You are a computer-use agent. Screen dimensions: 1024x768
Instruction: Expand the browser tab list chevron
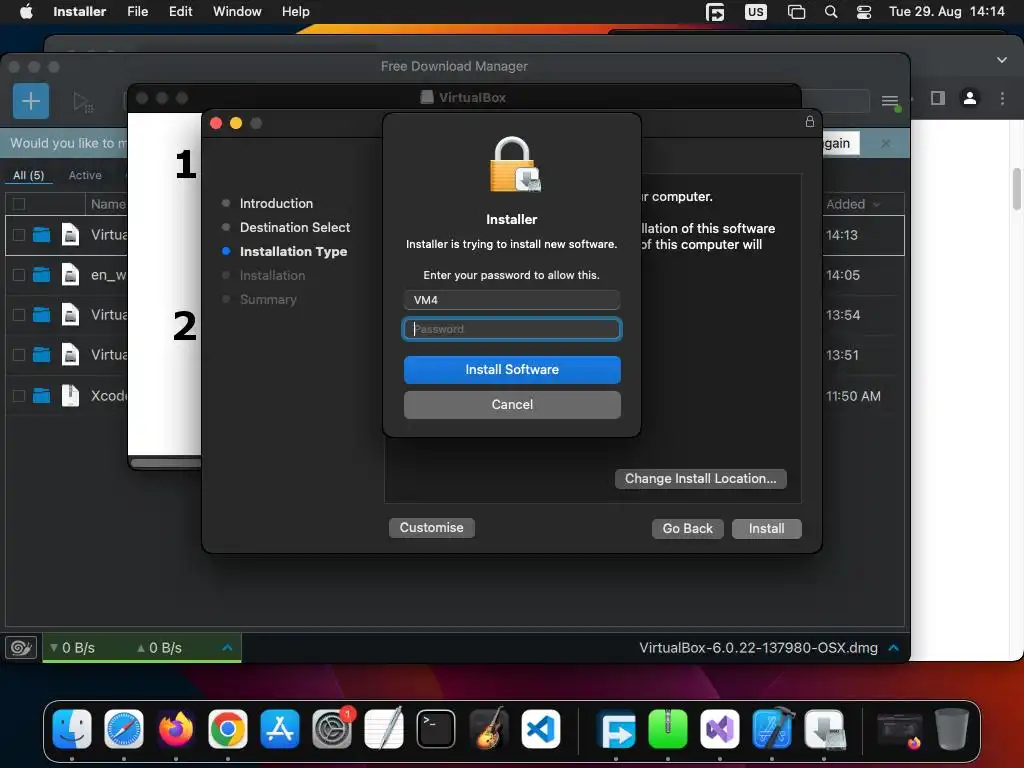[x=1002, y=60]
